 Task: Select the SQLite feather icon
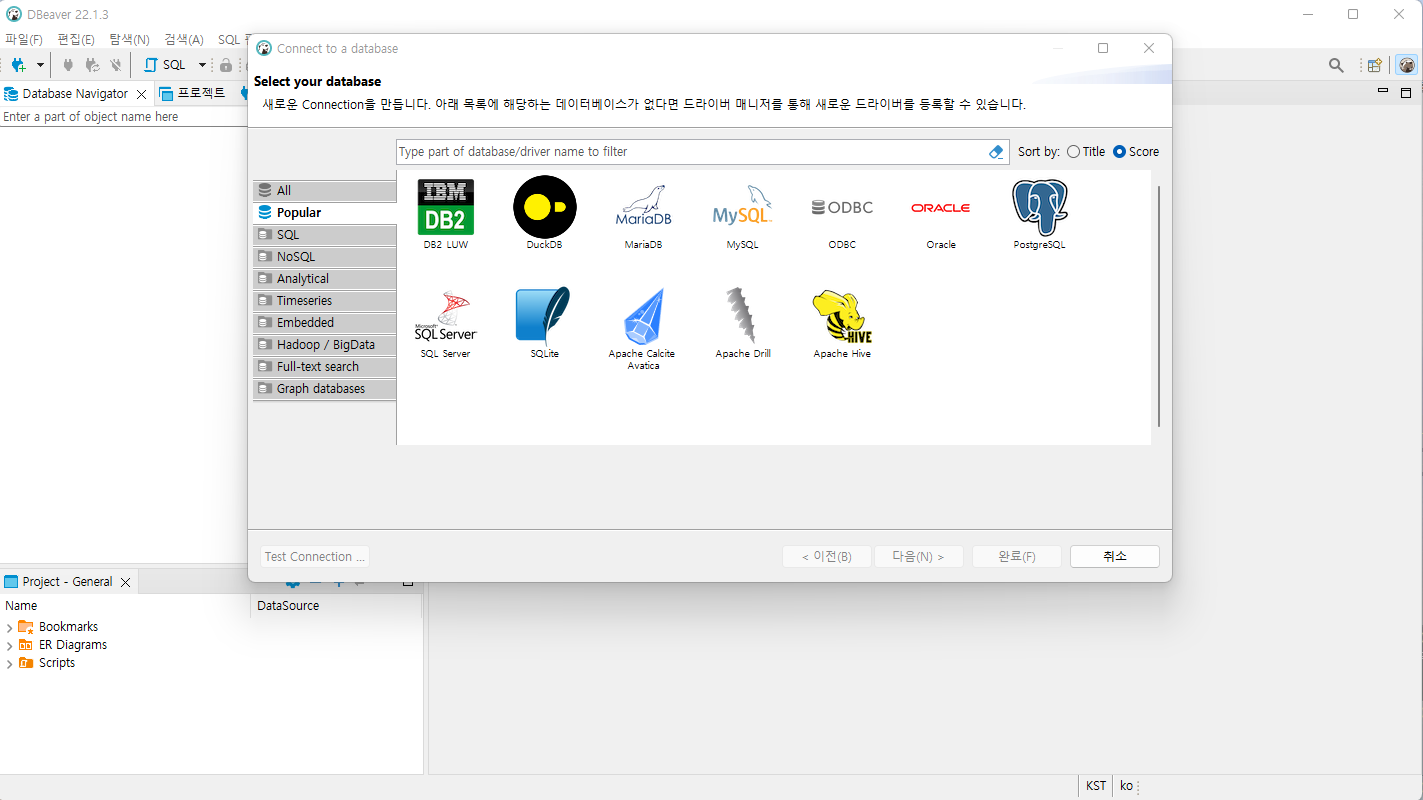[x=544, y=316]
